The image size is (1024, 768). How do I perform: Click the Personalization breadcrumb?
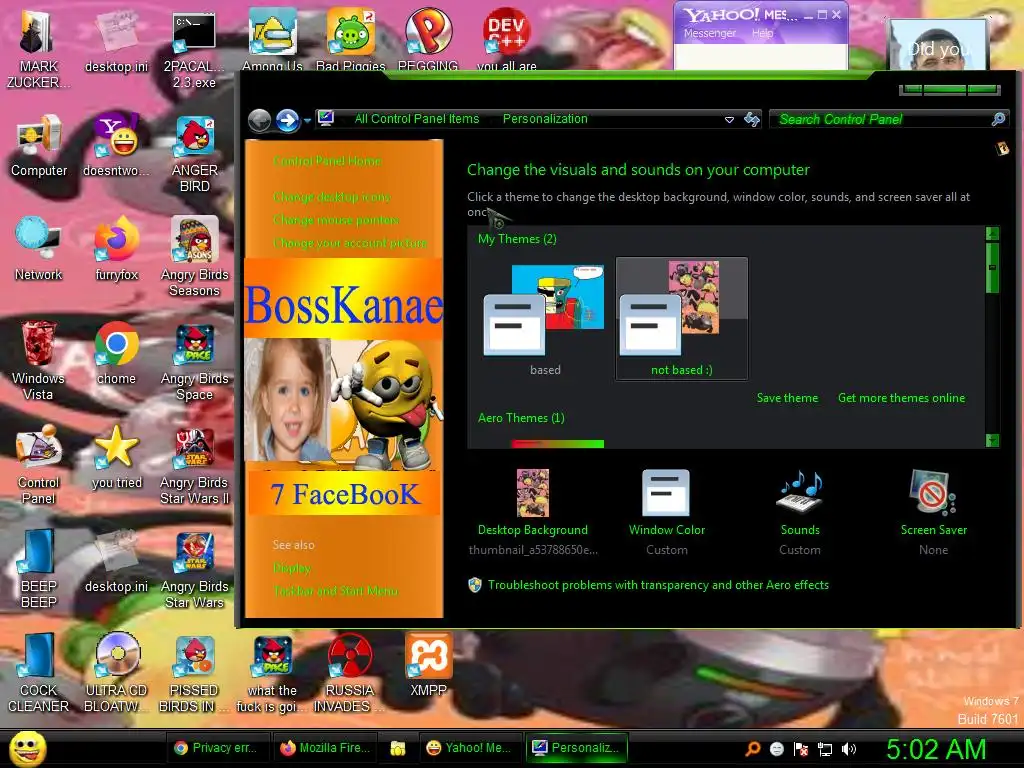[545, 119]
